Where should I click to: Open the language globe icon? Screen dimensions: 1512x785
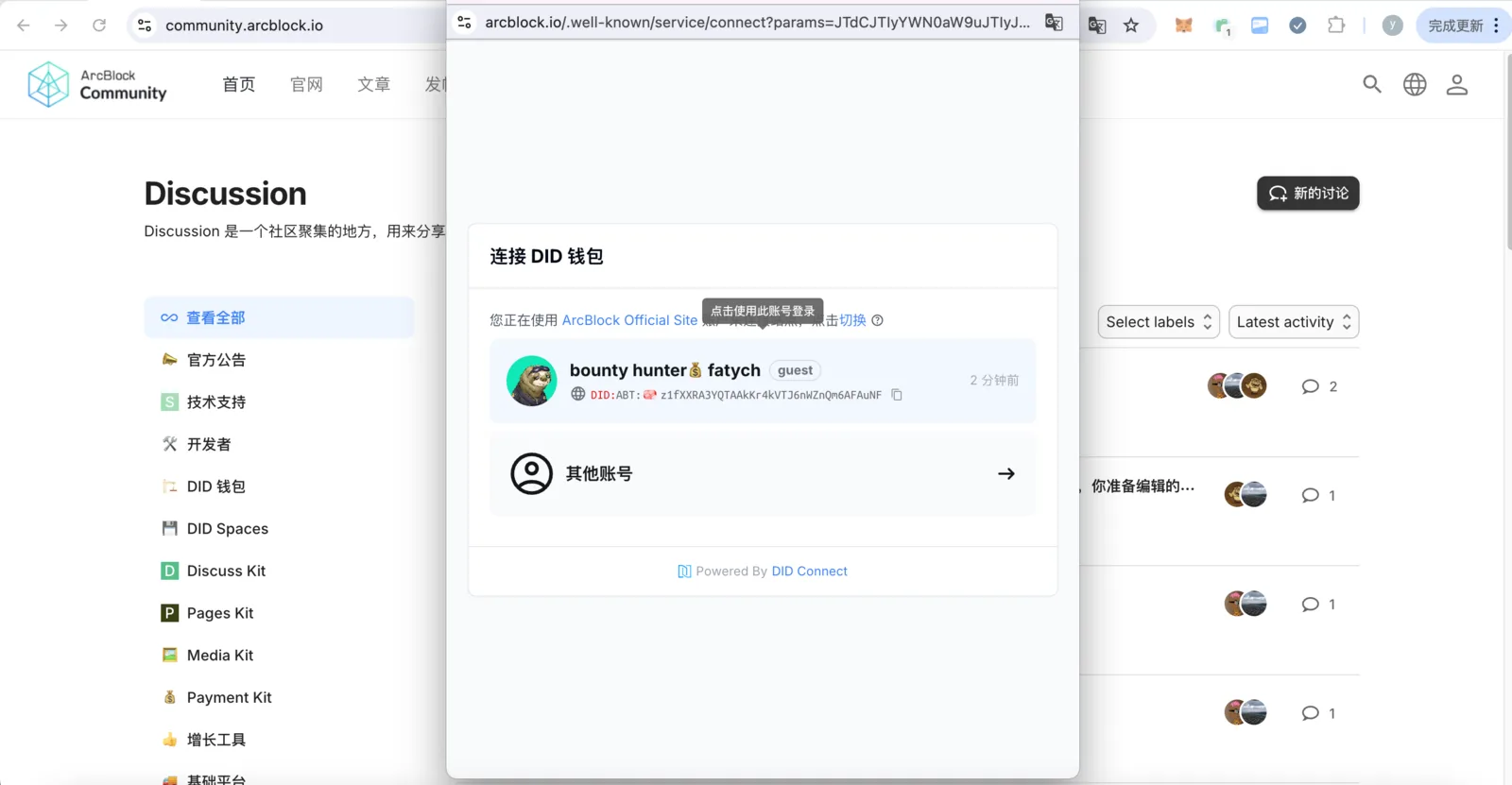(1415, 84)
